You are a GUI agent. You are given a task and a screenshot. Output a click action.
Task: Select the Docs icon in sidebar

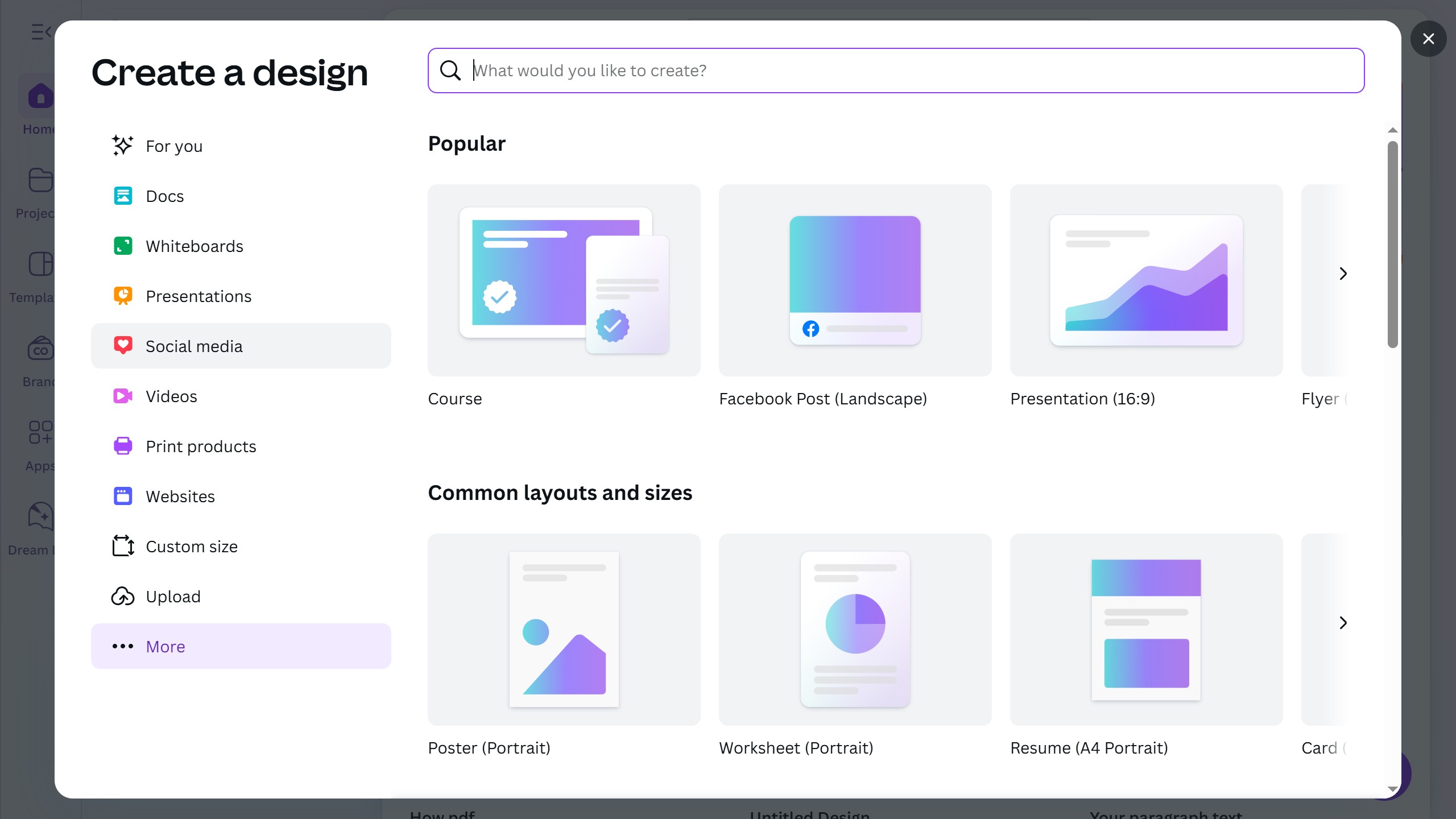(x=122, y=196)
